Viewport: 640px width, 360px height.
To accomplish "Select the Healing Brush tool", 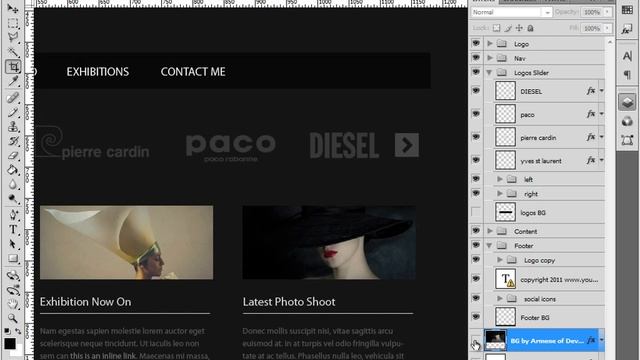I will pyautogui.click(x=13, y=97).
